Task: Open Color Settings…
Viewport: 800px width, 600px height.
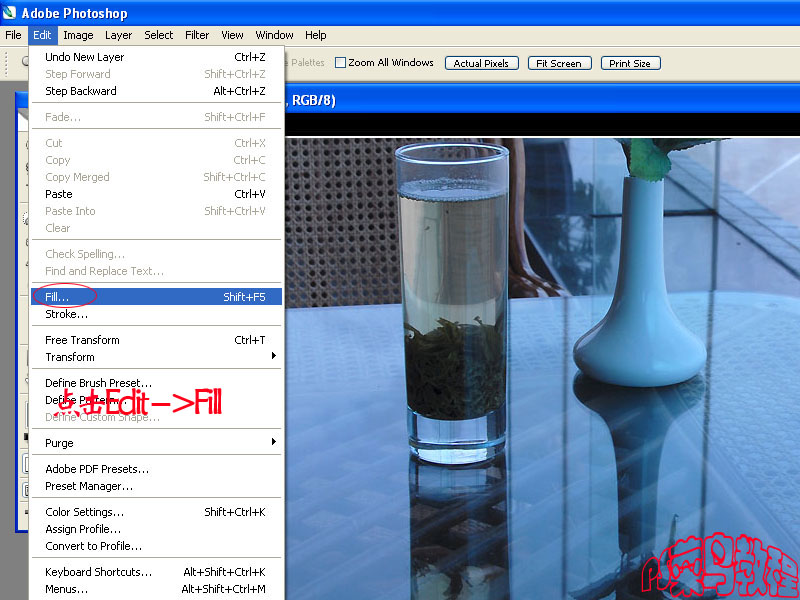Action: tap(156, 512)
